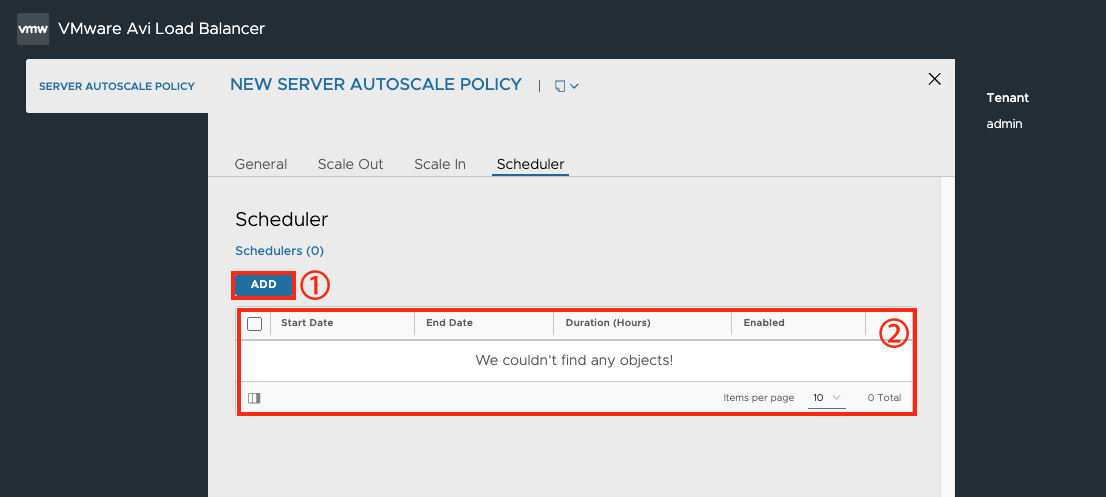Switch to the General tab

pyautogui.click(x=261, y=164)
